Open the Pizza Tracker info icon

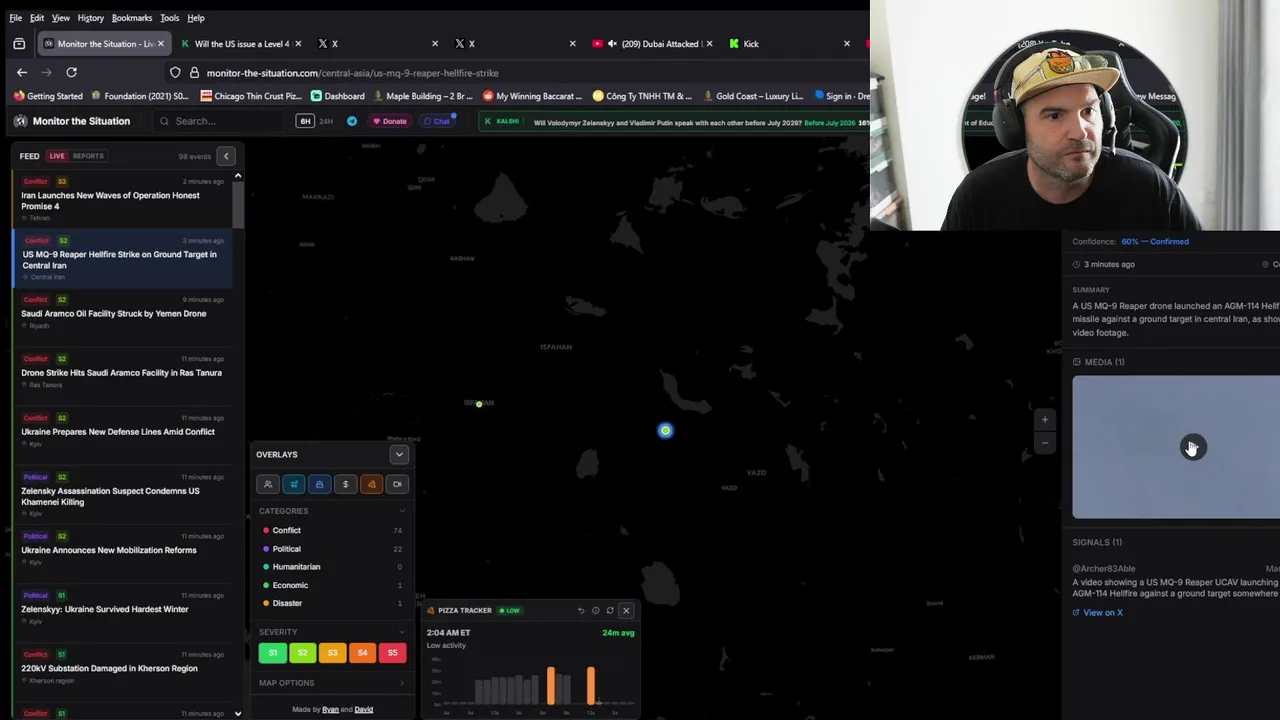(595, 610)
